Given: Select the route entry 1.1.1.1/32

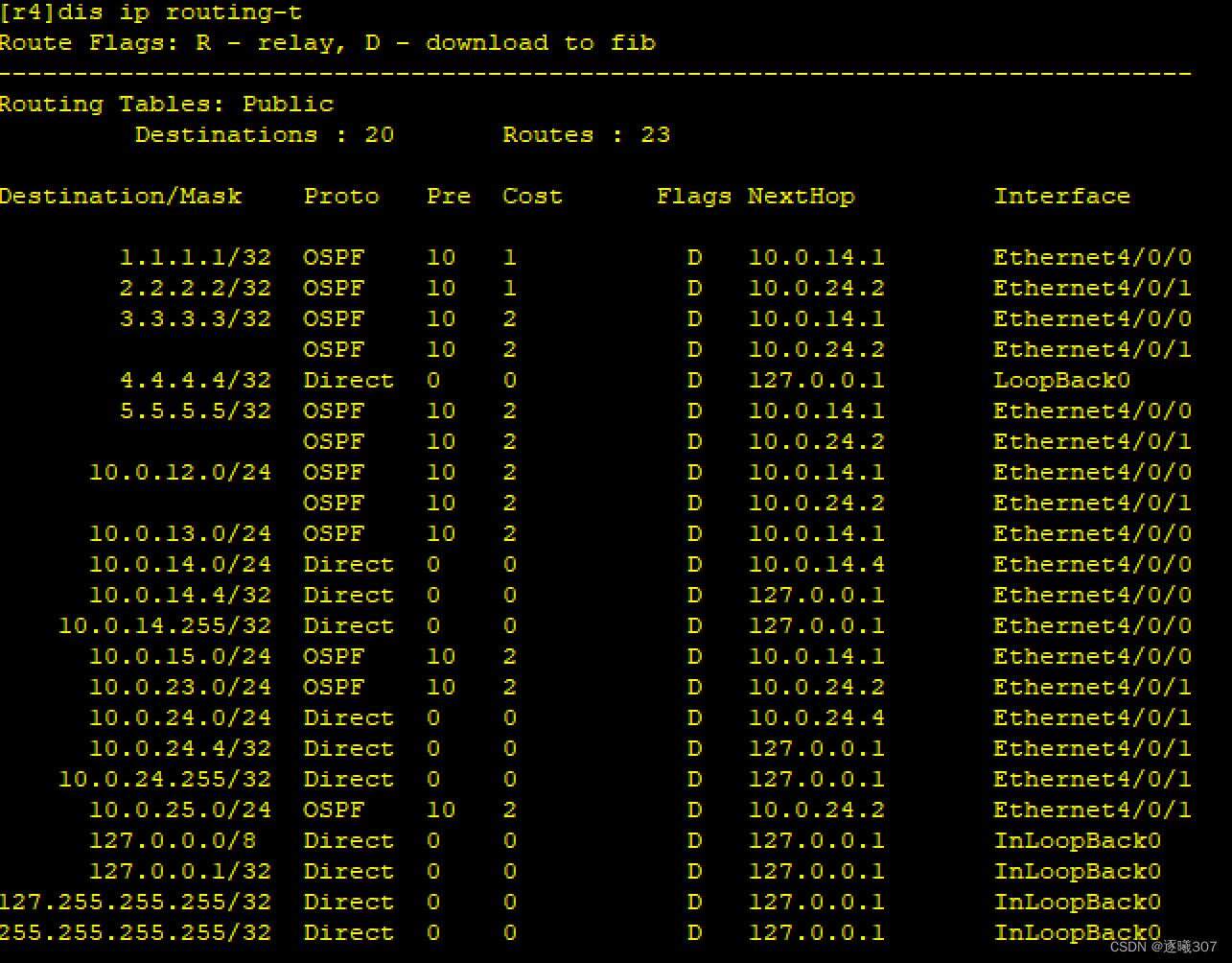Looking at the screenshot, I should [197, 257].
